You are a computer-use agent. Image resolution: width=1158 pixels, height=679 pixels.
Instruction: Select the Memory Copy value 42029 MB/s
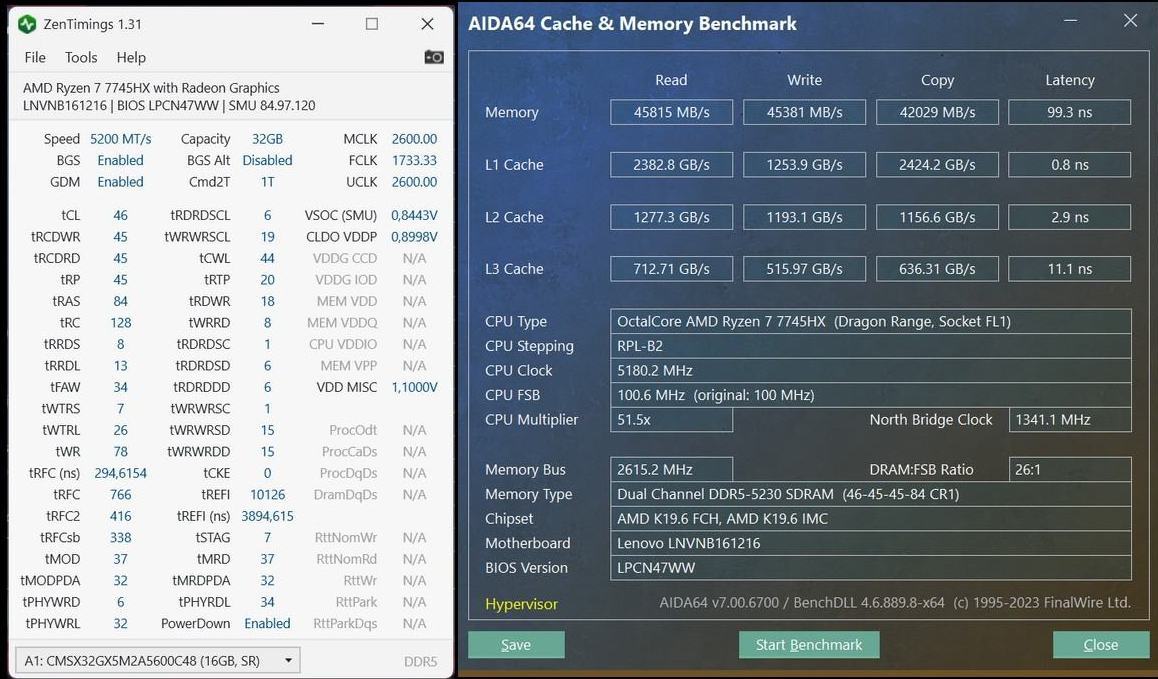coord(937,112)
